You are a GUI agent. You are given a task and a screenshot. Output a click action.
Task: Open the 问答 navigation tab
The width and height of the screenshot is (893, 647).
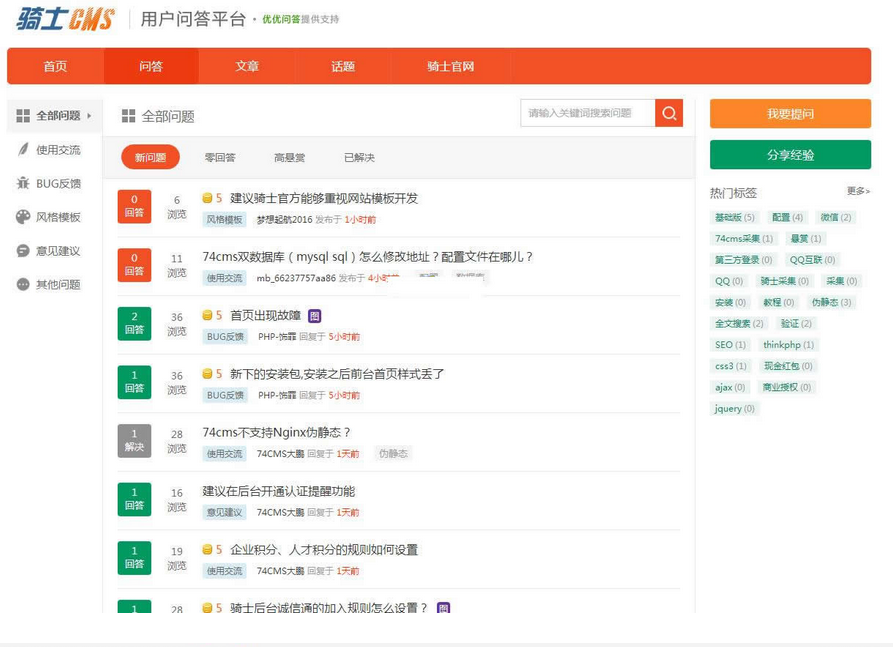click(151, 66)
